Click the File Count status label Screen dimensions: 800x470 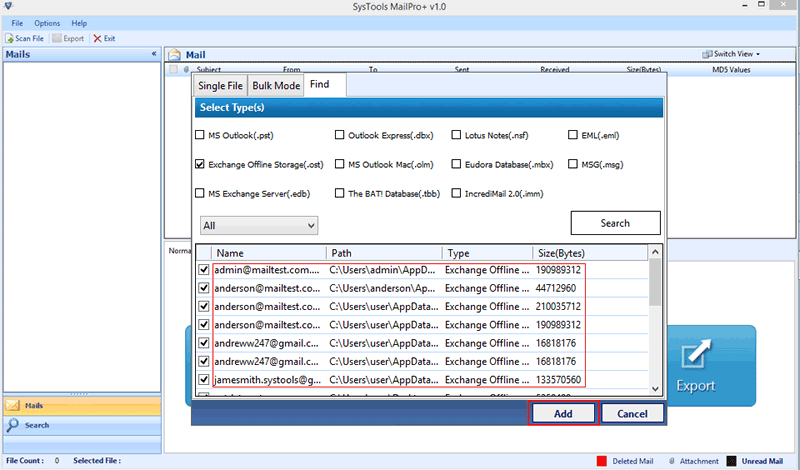pyautogui.click(x=25, y=460)
